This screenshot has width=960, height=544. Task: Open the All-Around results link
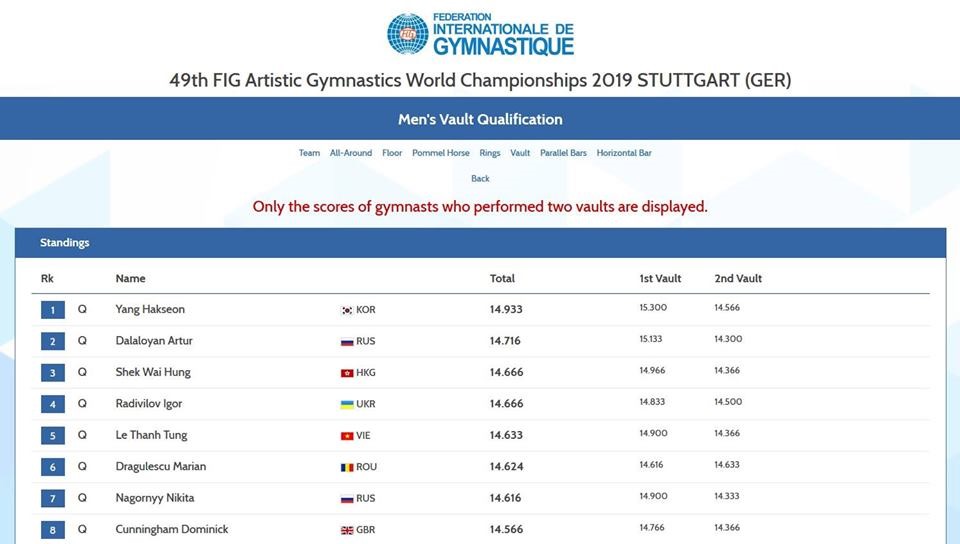coord(351,153)
